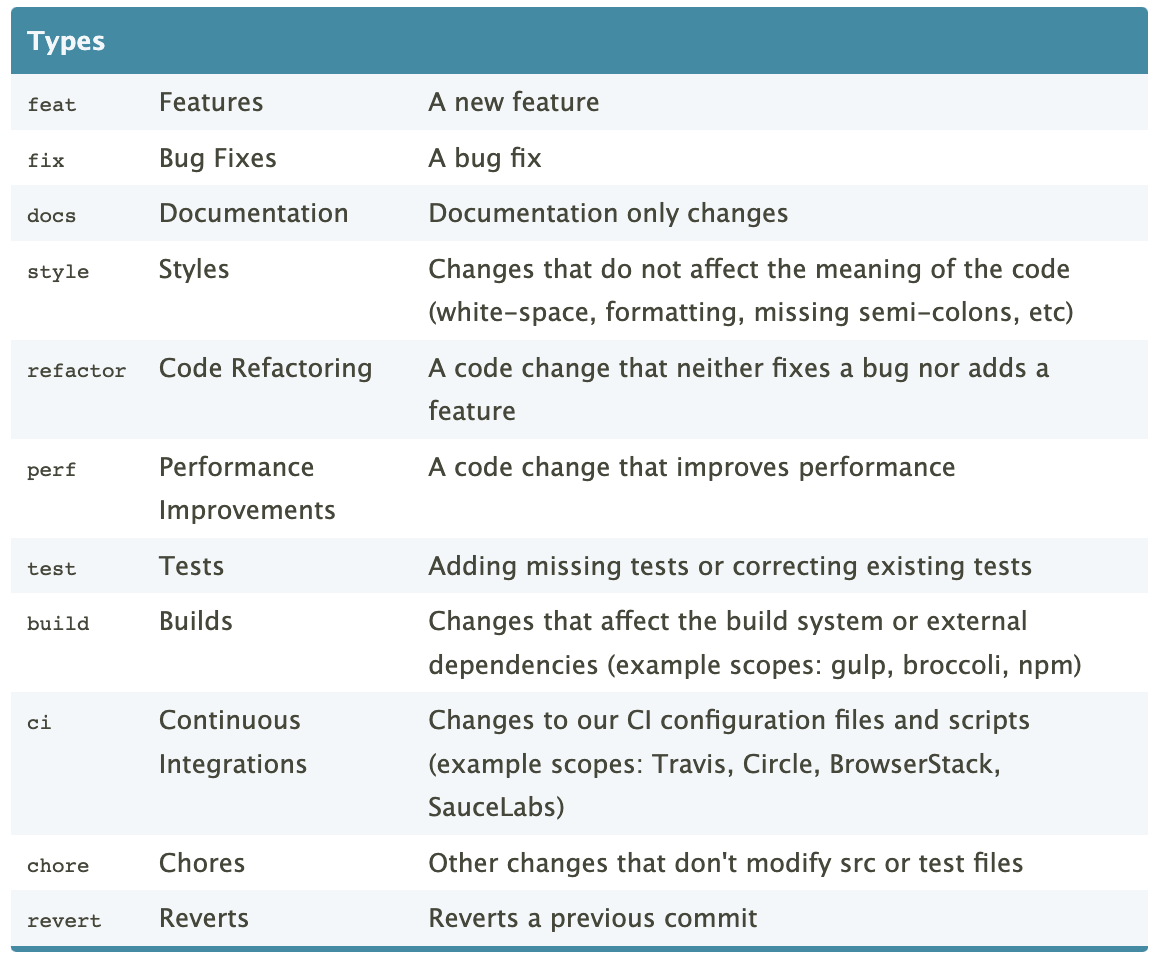The image size is (1154, 958).
Task: Select the docs code cell
Action: pyautogui.click(x=52, y=216)
